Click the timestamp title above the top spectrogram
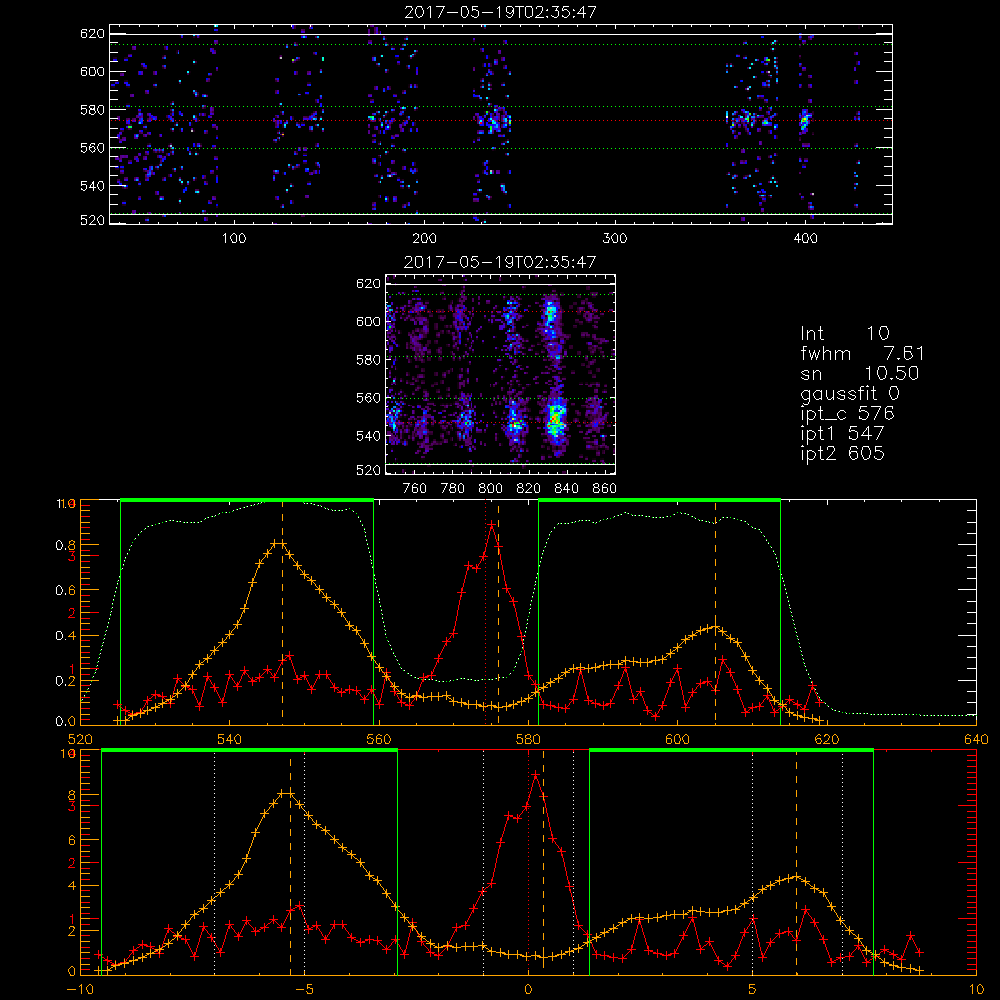The image size is (1000, 1000). pyautogui.click(x=501, y=12)
